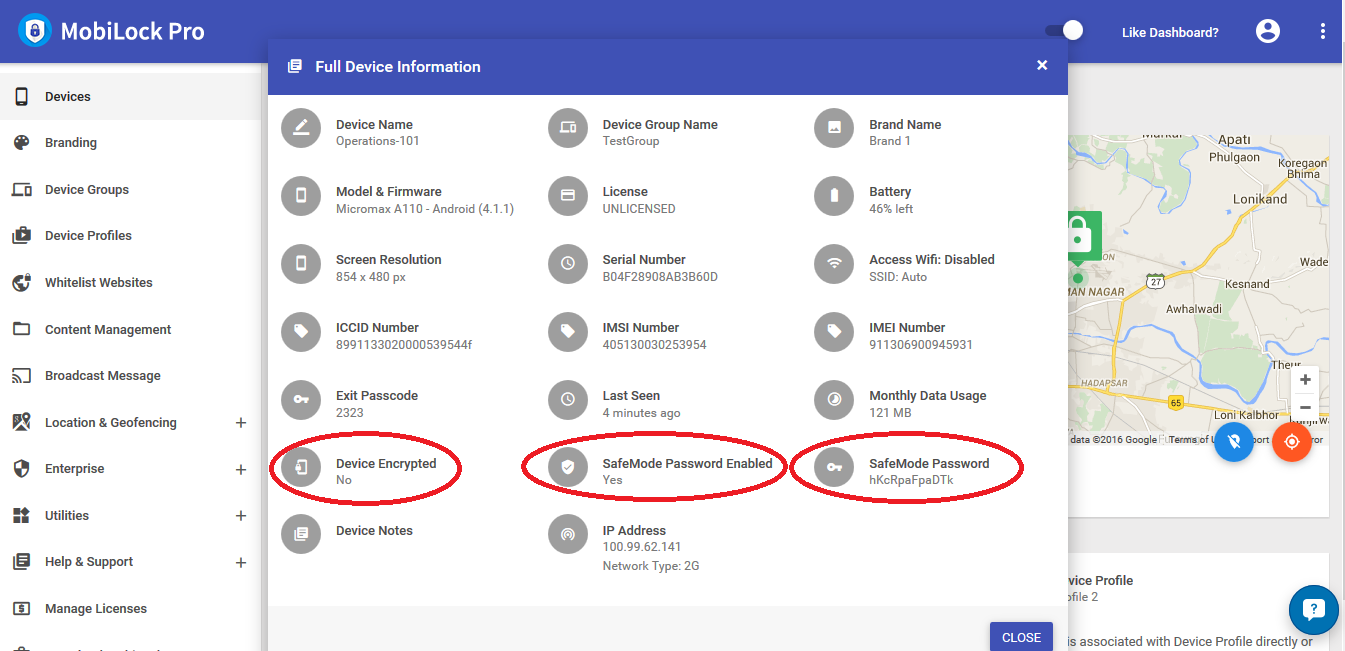Viewport: 1345px width, 651px height.
Task: Open the user account profile icon
Action: click(1268, 31)
